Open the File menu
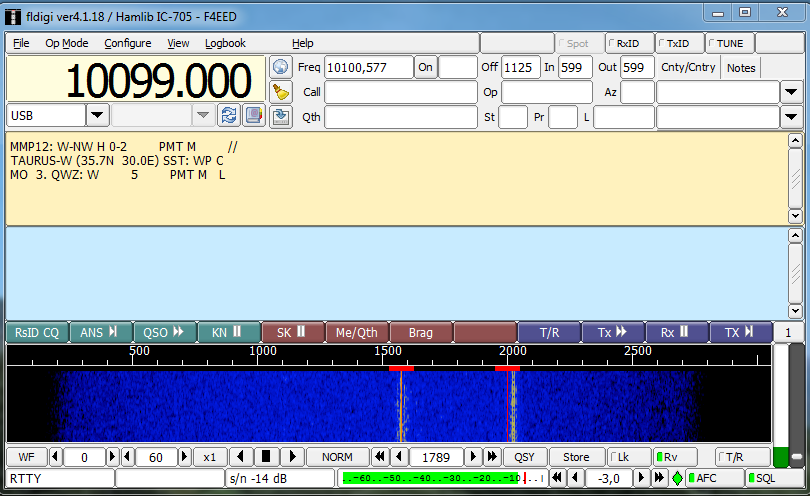Image resolution: width=810 pixels, height=496 pixels. [21, 43]
